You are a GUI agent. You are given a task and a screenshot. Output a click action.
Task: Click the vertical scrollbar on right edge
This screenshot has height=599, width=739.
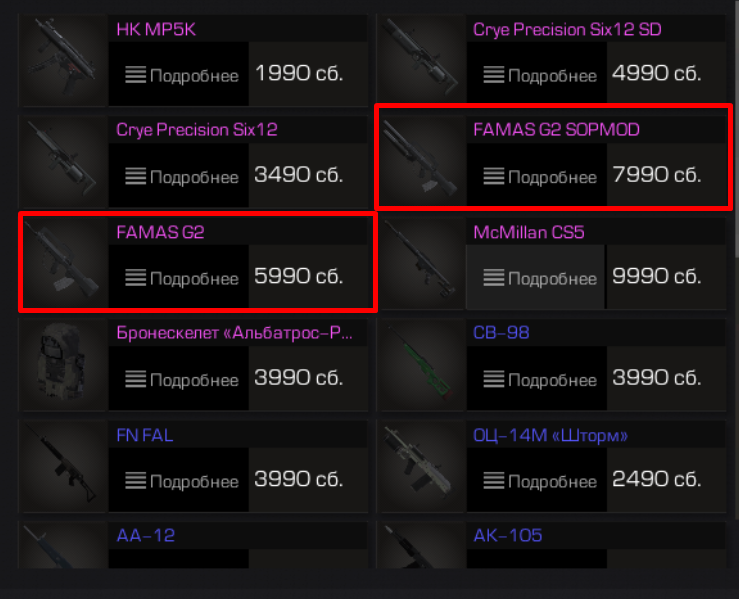[736, 129]
